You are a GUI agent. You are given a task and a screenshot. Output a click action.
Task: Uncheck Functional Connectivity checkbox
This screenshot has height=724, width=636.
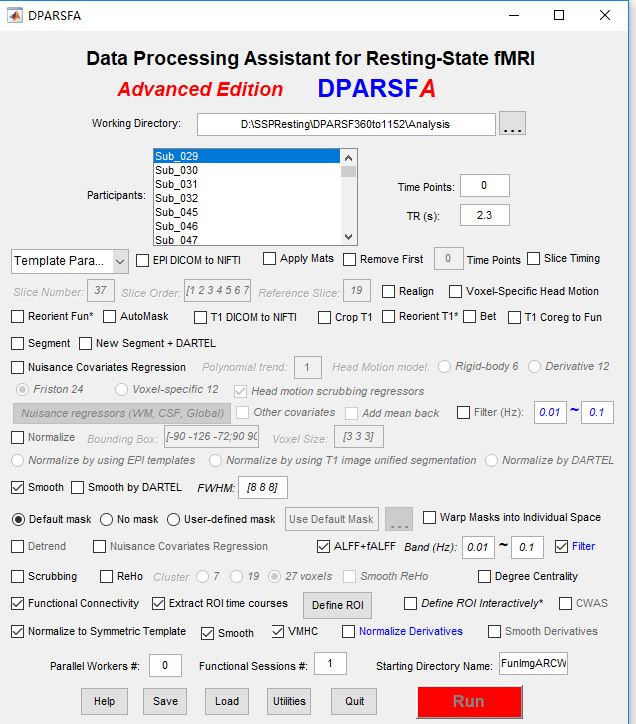coord(18,603)
